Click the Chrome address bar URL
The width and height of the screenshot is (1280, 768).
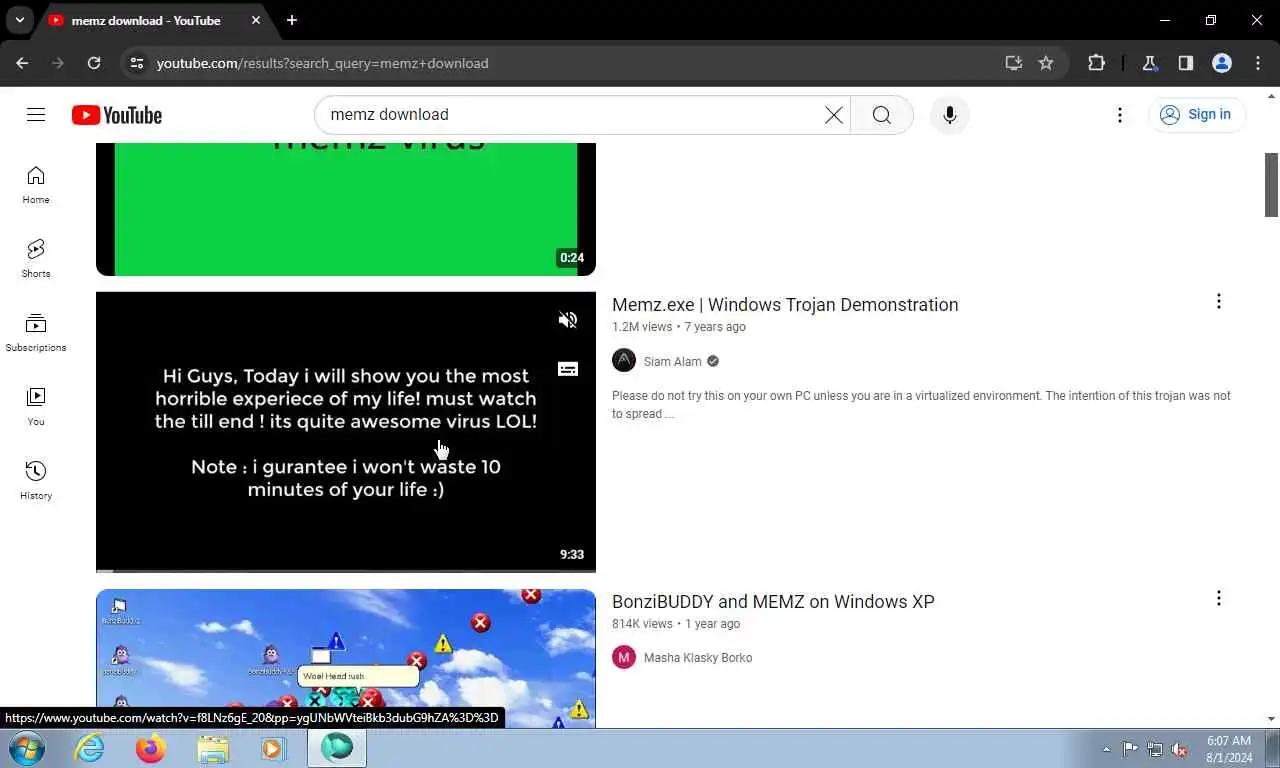pyautogui.click(x=322, y=63)
